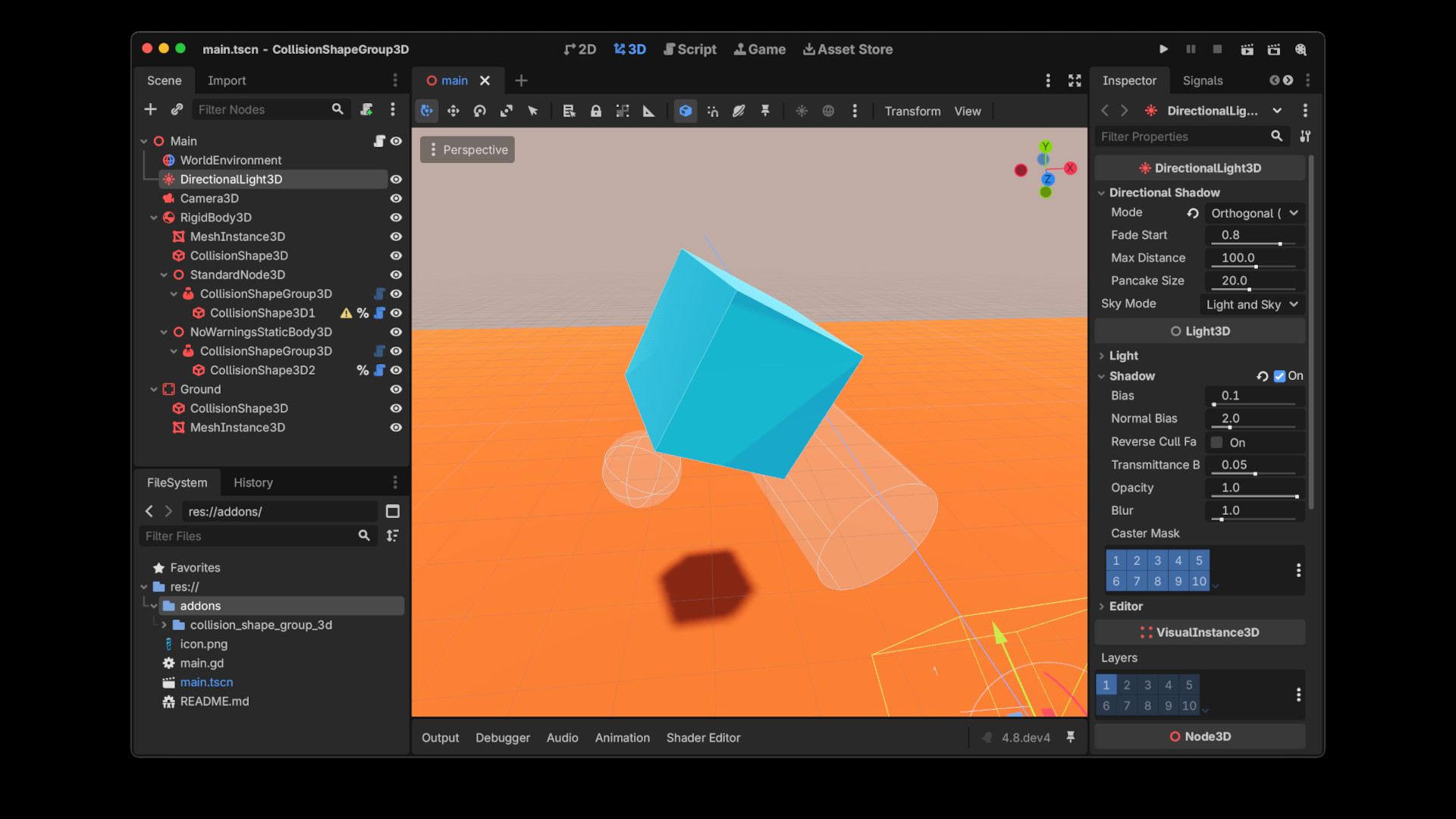This screenshot has width=1456, height=819.
Task: Click the ruler mode icon
Action: coord(648,111)
